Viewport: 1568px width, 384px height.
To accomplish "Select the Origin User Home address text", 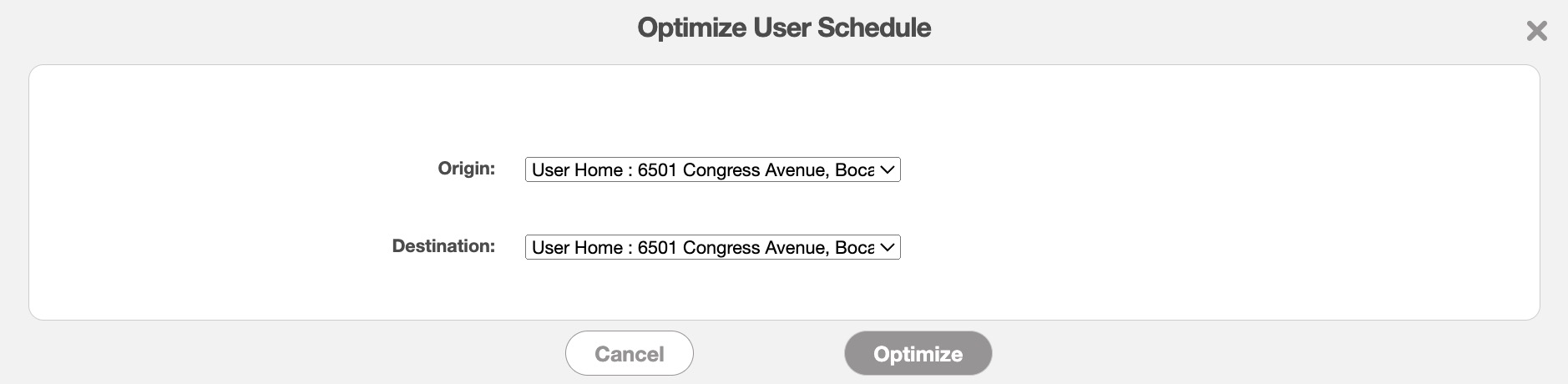I will [701, 169].
